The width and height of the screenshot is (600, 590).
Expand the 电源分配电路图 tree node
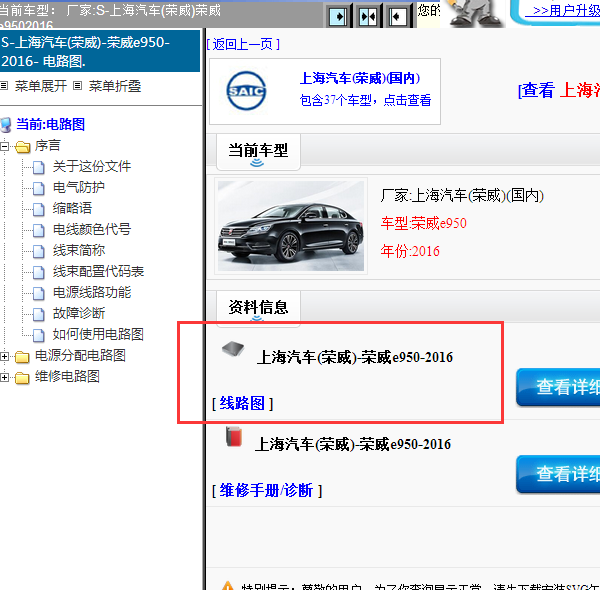(4, 357)
